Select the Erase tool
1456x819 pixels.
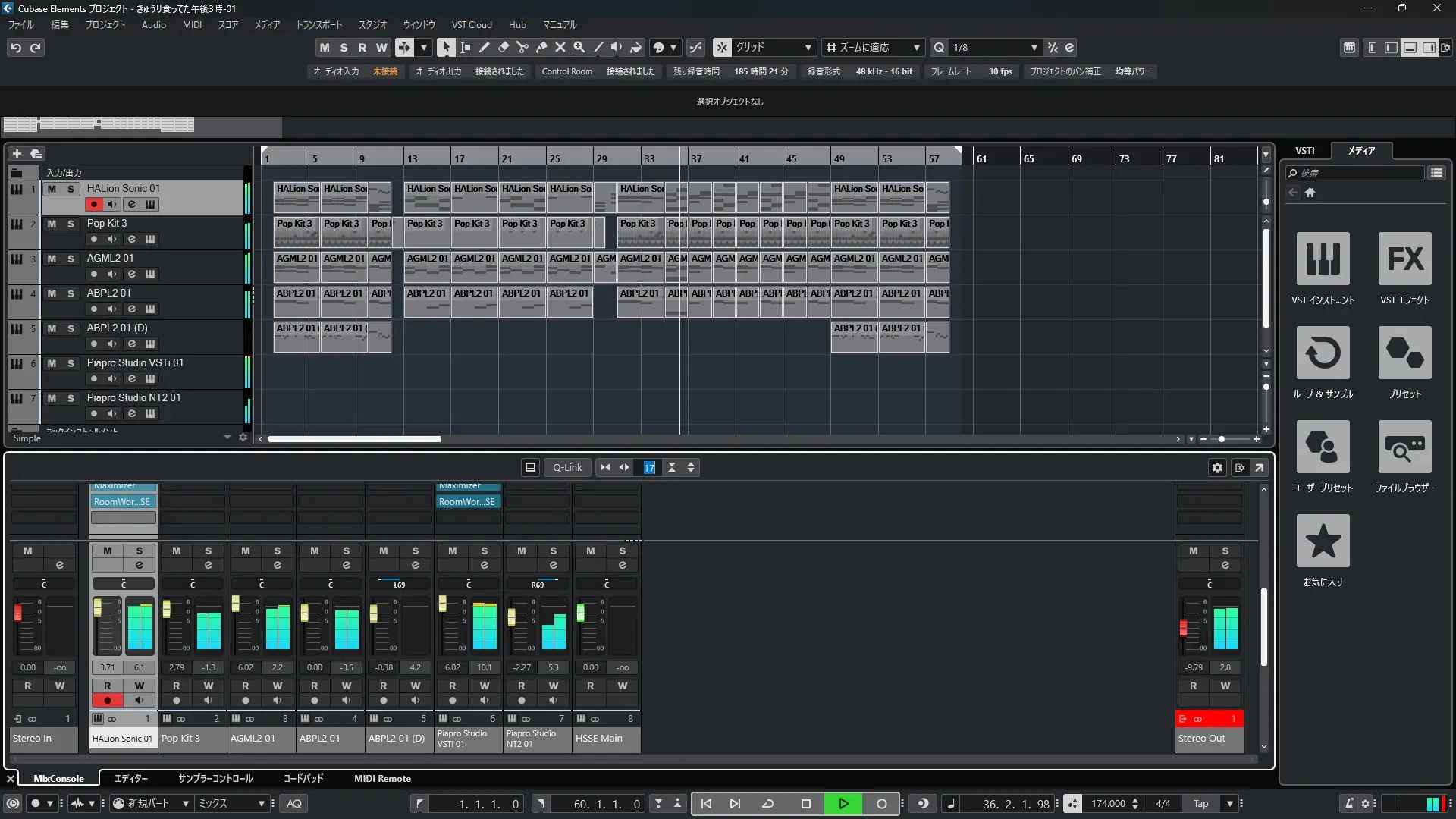503,47
